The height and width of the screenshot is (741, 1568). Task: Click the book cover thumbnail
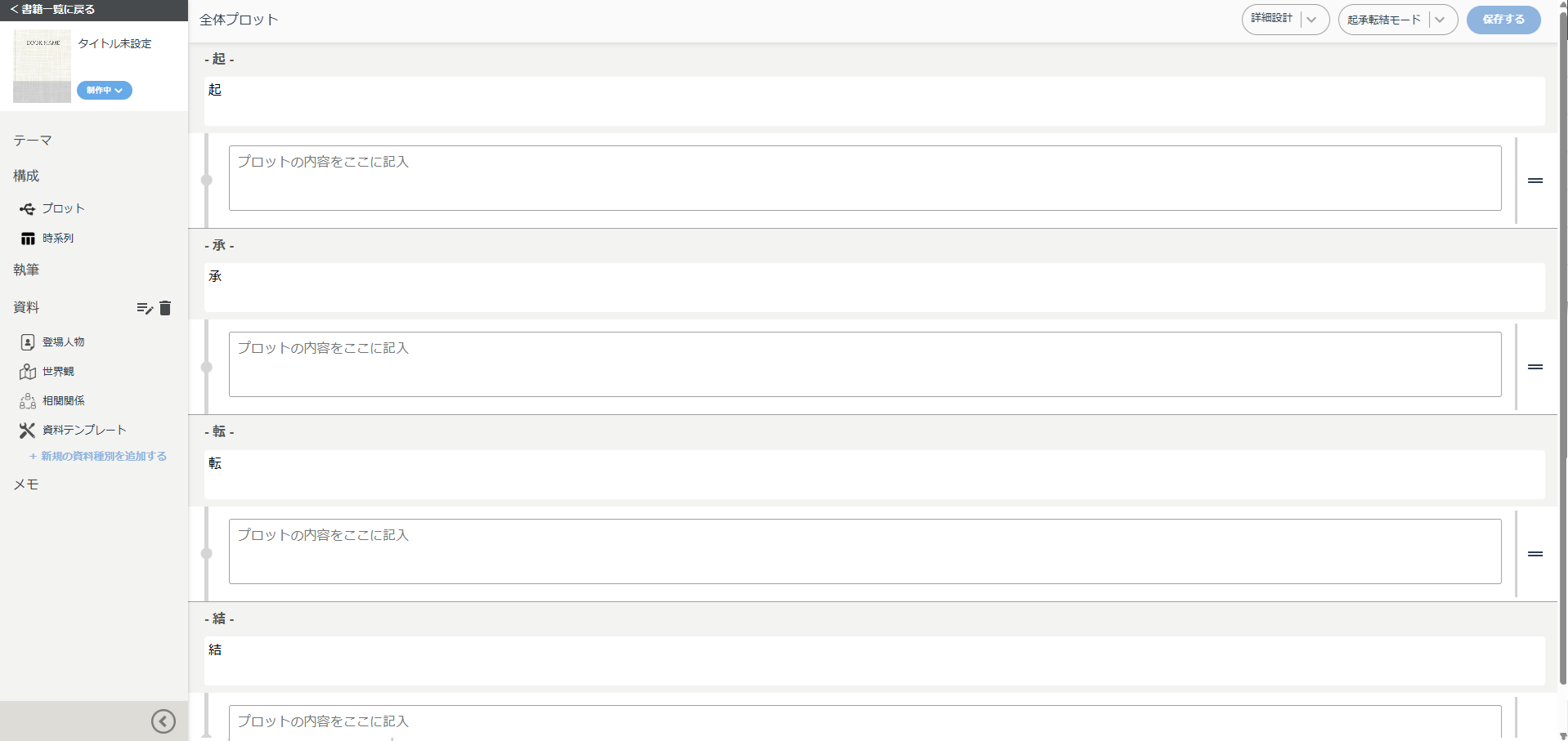click(42, 65)
